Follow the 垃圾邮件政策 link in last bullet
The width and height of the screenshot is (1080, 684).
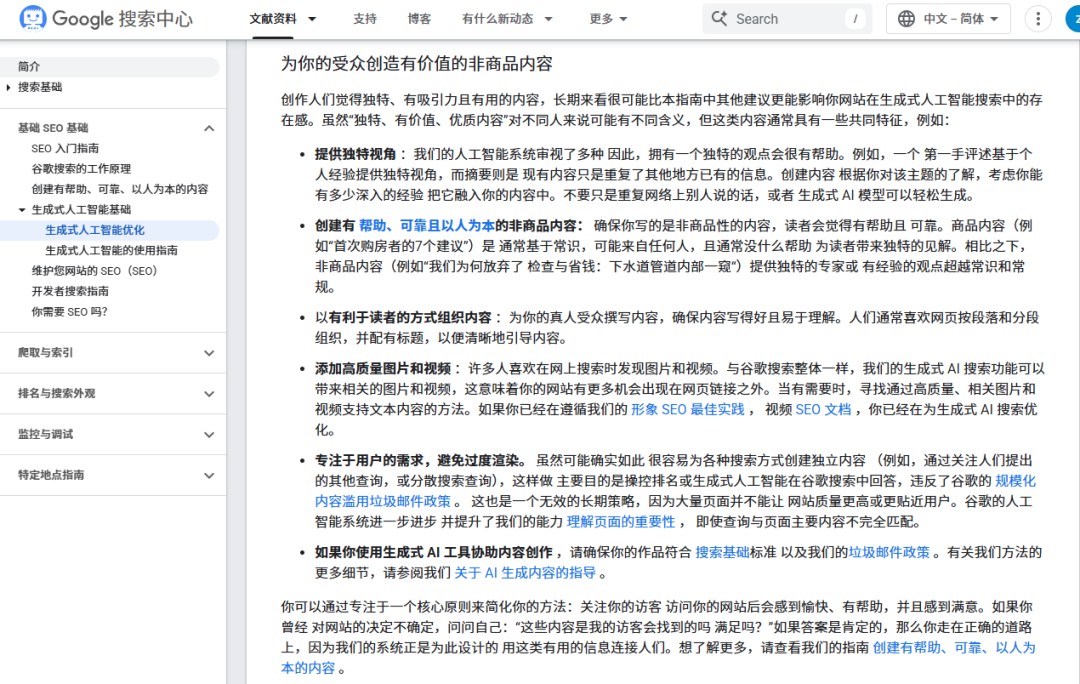pyautogui.click(x=889, y=552)
